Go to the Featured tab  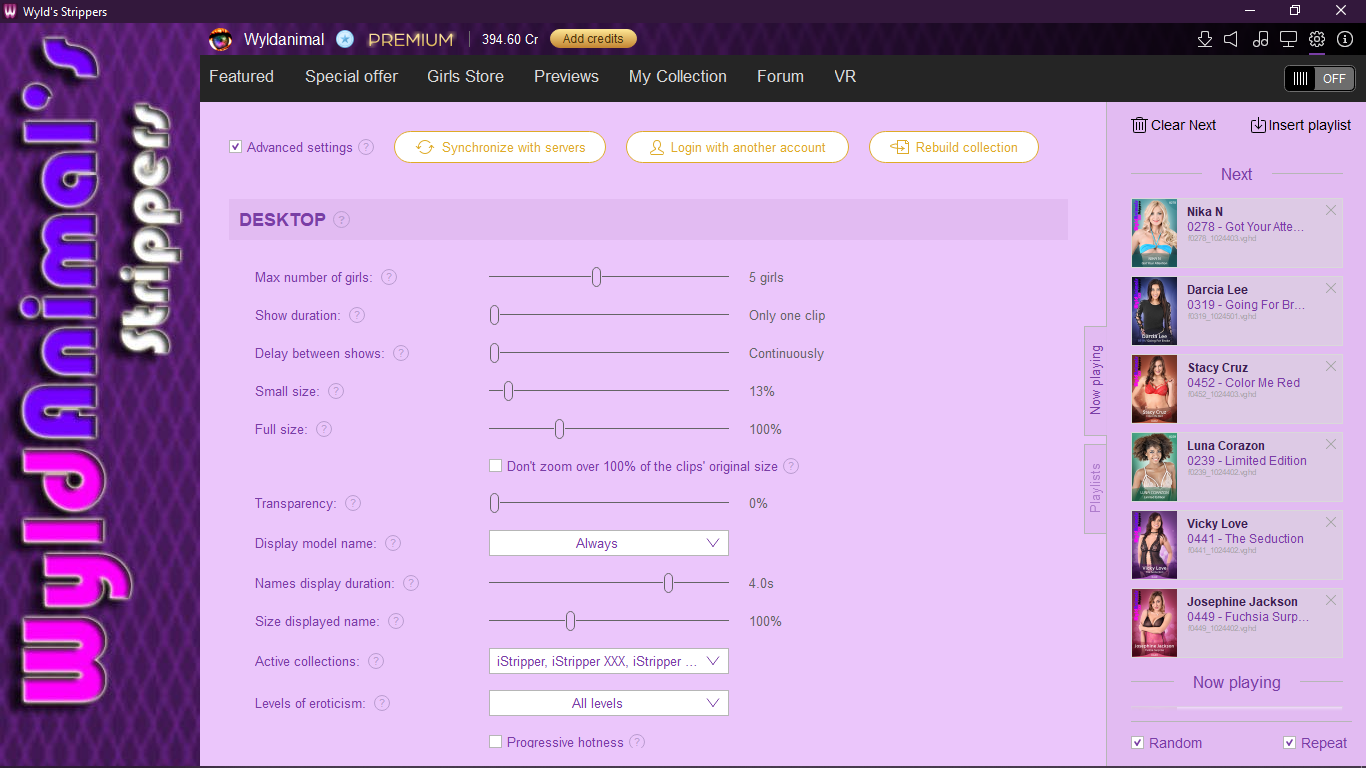point(241,76)
